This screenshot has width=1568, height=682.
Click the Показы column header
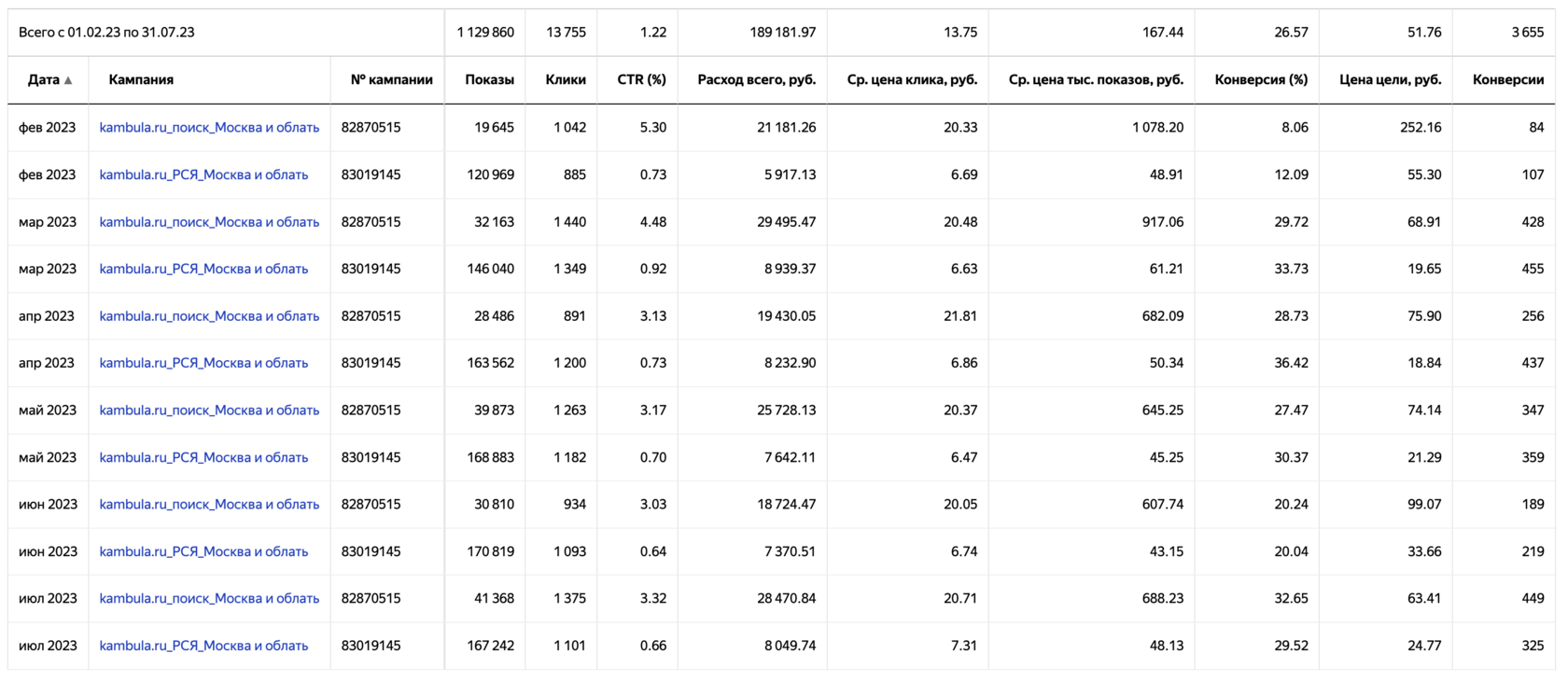coord(489,79)
